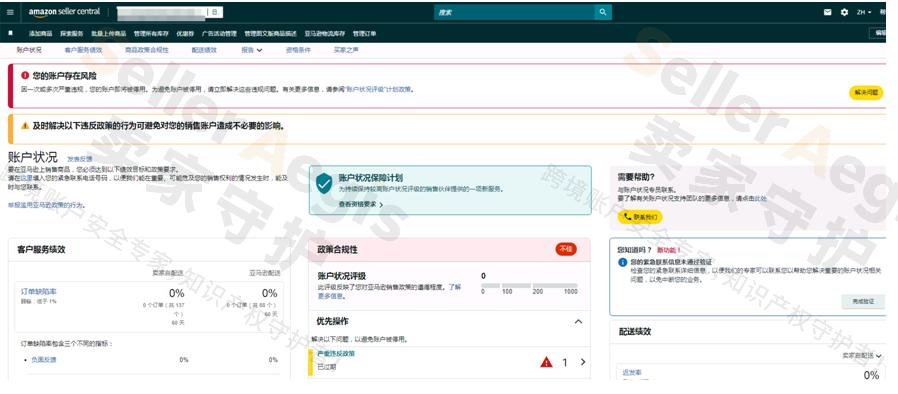Click the bookmark icon in favorites bar

pyautogui.click(x=10, y=33)
